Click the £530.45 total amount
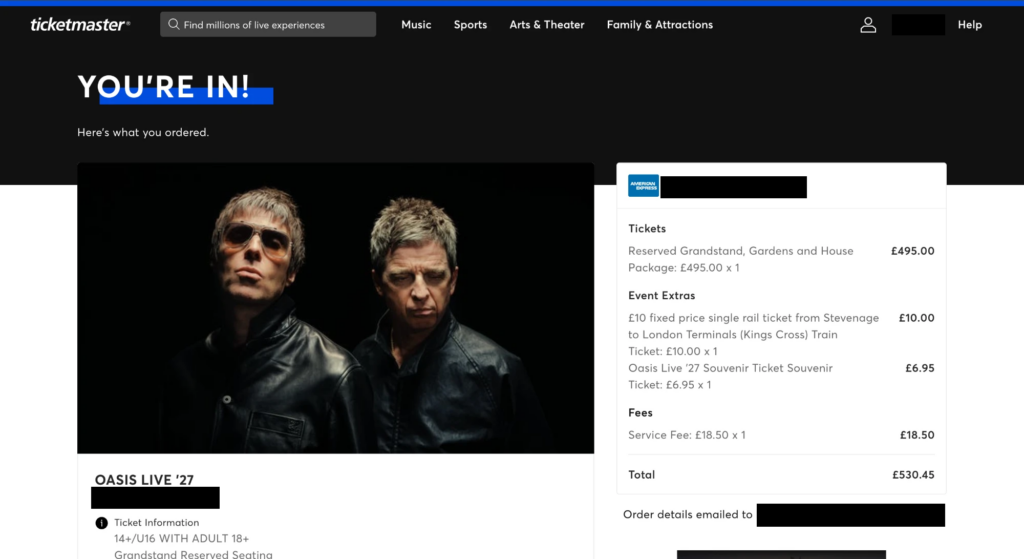Screen dimensions: 1024x559 [x=913, y=475]
